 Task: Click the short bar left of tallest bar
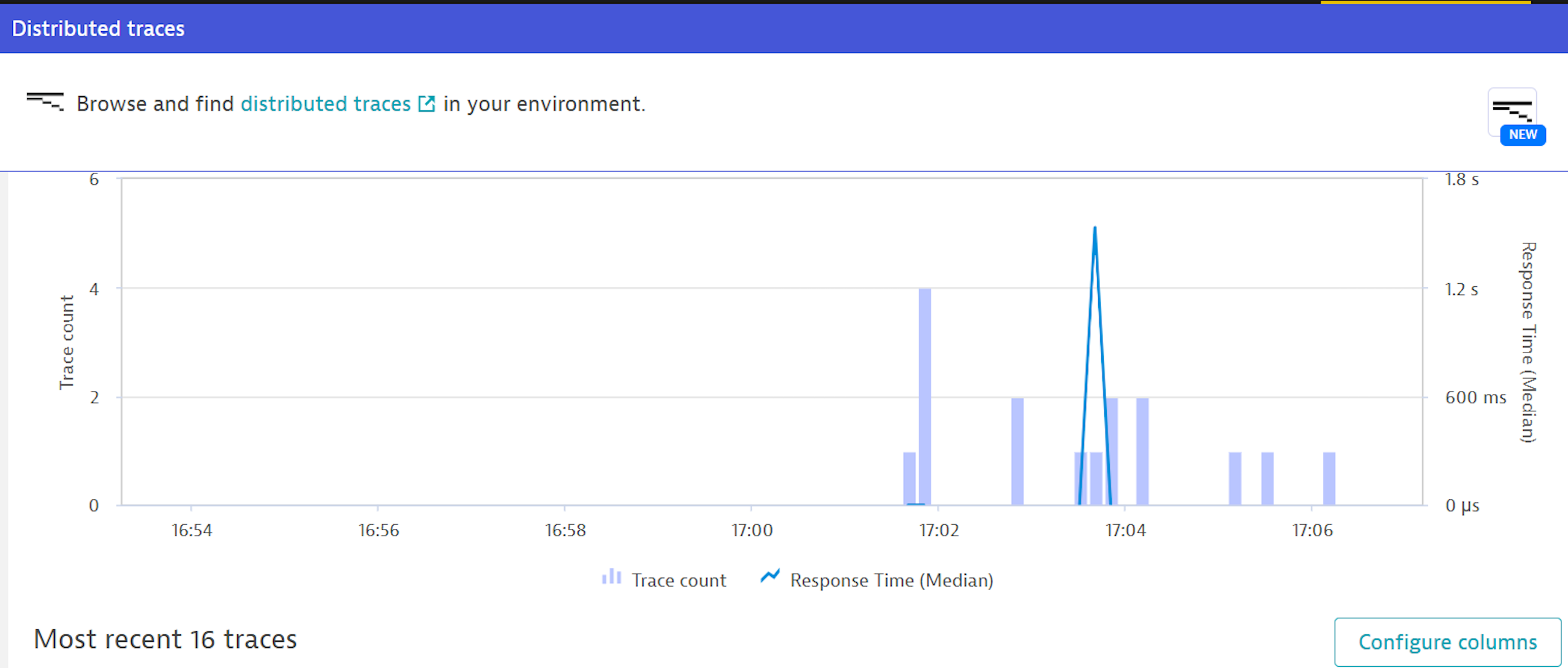[x=910, y=479]
